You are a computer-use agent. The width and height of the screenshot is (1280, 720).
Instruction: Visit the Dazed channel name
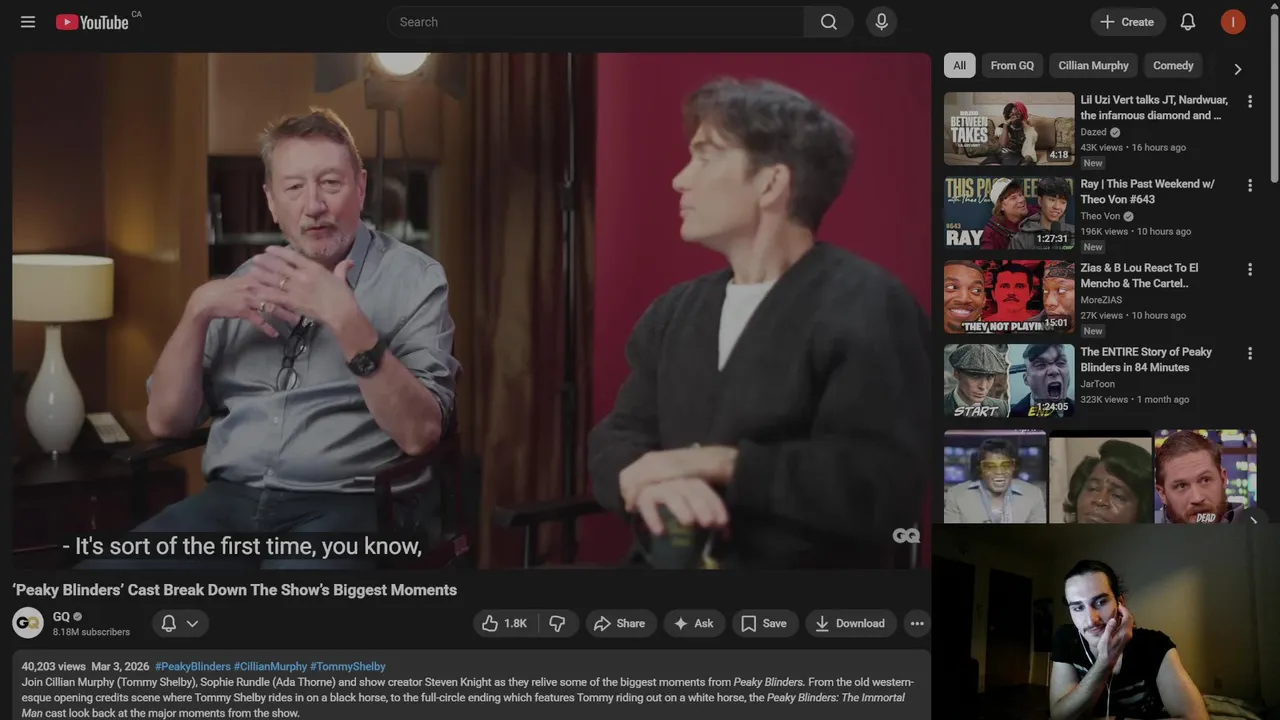pyautogui.click(x=1093, y=132)
